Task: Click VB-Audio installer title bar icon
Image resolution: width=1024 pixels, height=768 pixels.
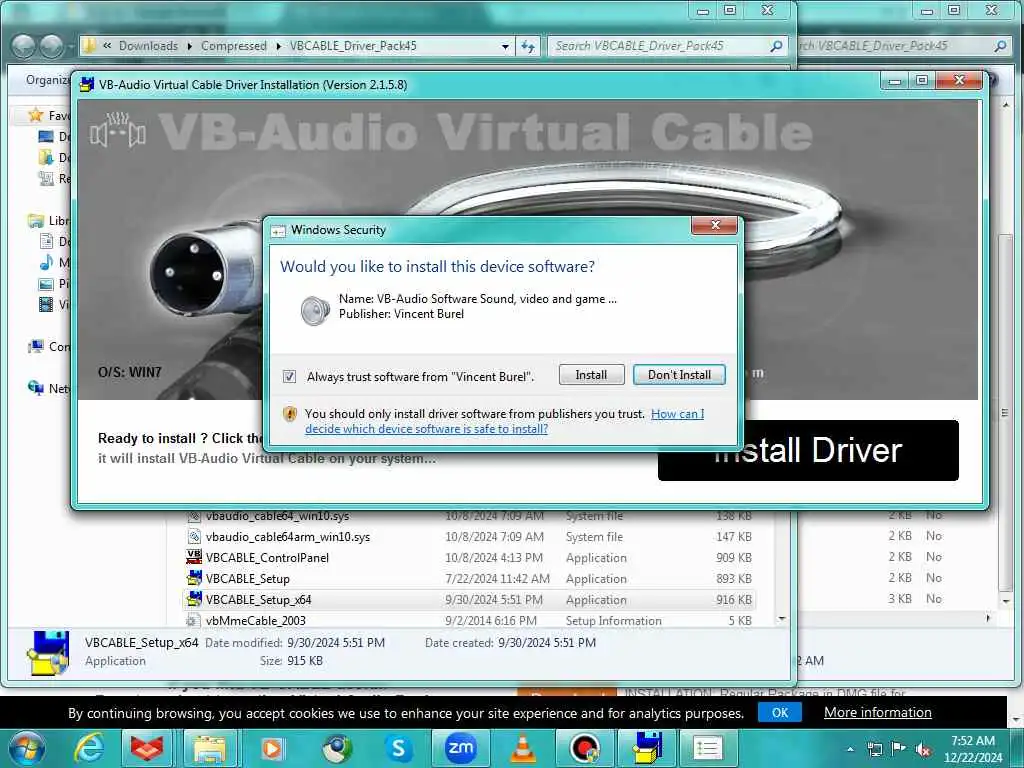Action: tap(86, 84)
